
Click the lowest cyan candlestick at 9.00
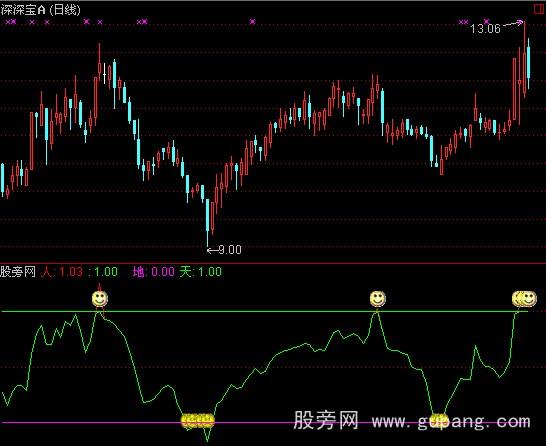coord(208,223)
